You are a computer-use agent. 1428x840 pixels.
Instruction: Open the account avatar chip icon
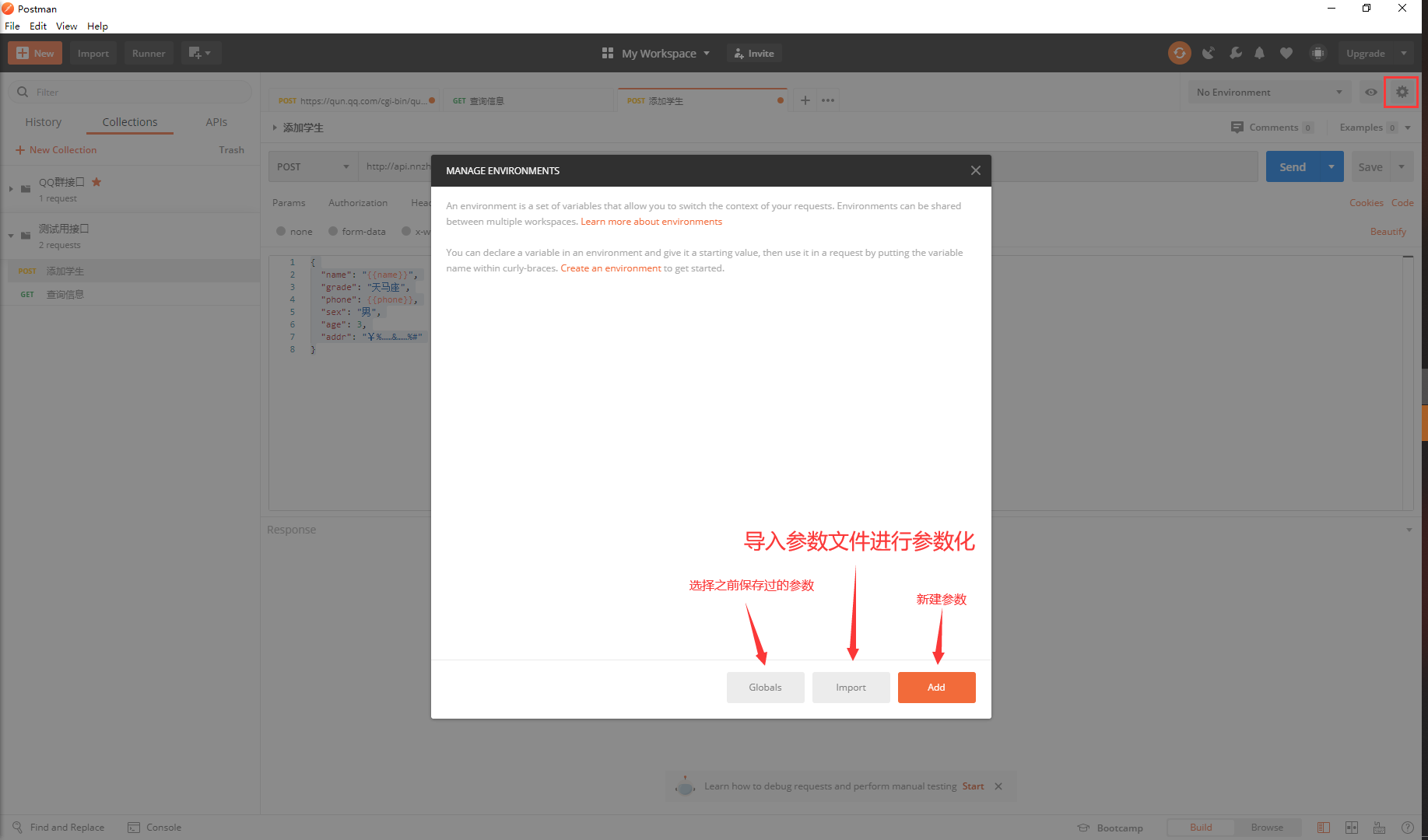click(x=1317, y=53)
